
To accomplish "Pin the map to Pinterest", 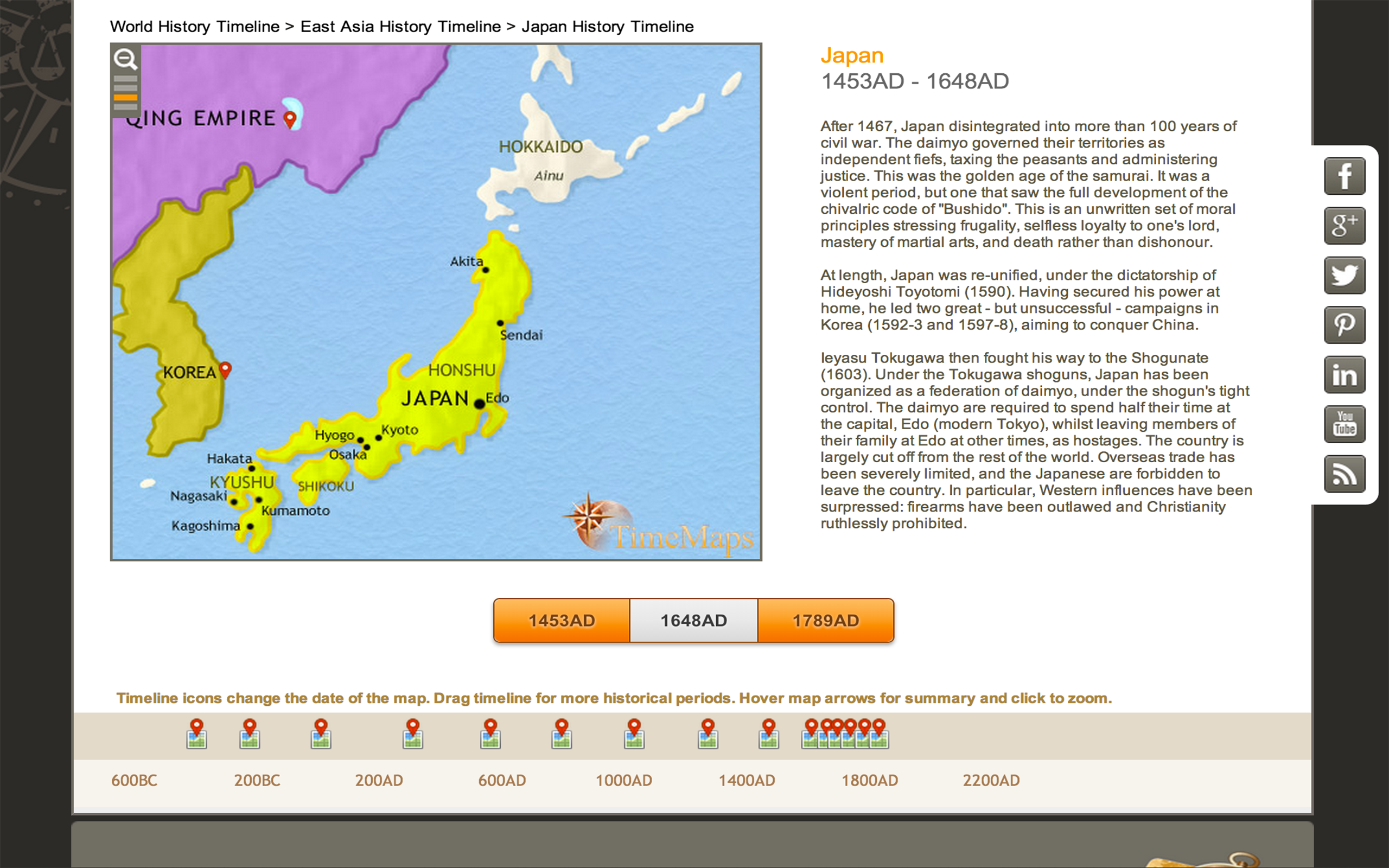I will [1344, 324].
